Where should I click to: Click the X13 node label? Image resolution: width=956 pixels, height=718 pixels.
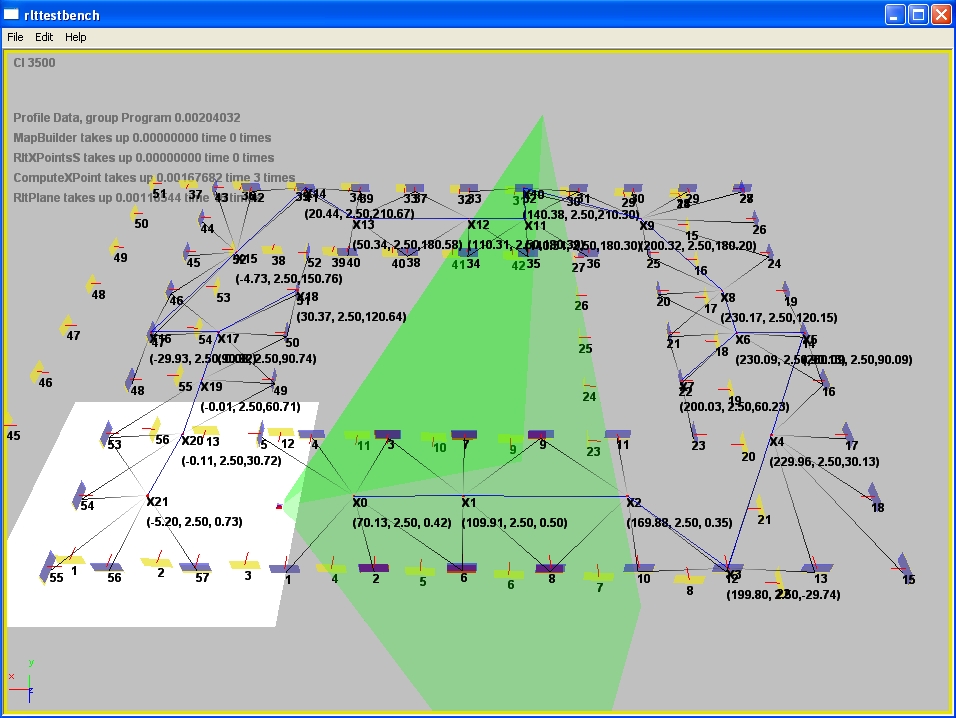[362, 225]
